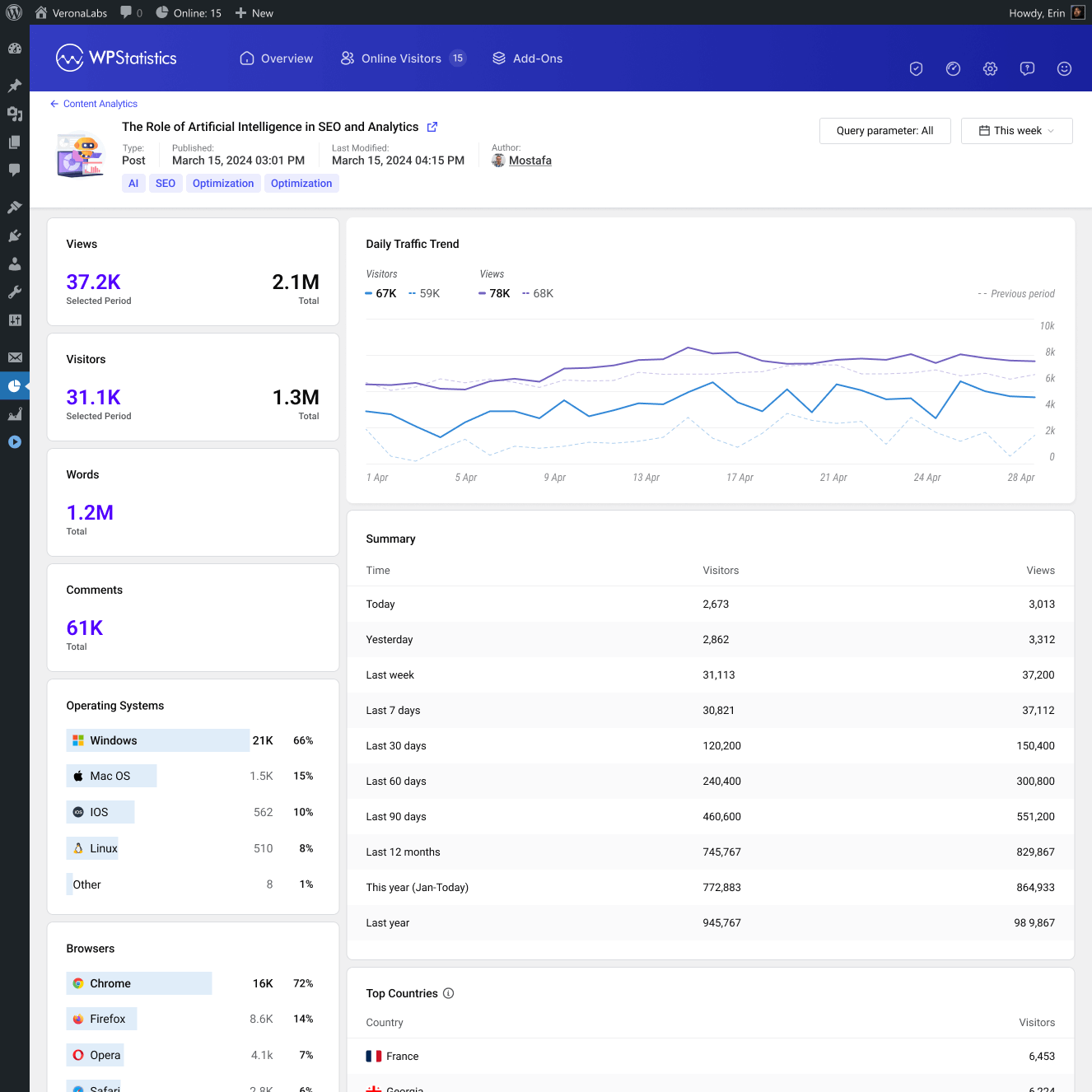
Task: Click the smiley face feedback icon
Action: [1064, 69]
